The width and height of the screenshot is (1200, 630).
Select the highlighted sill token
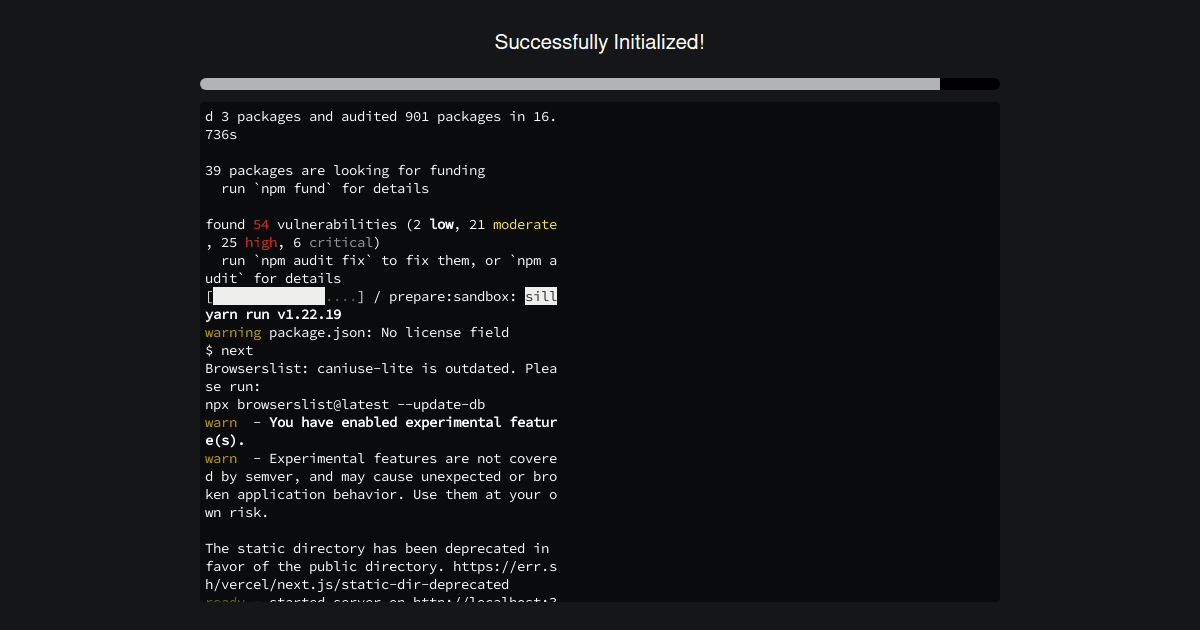542,296
